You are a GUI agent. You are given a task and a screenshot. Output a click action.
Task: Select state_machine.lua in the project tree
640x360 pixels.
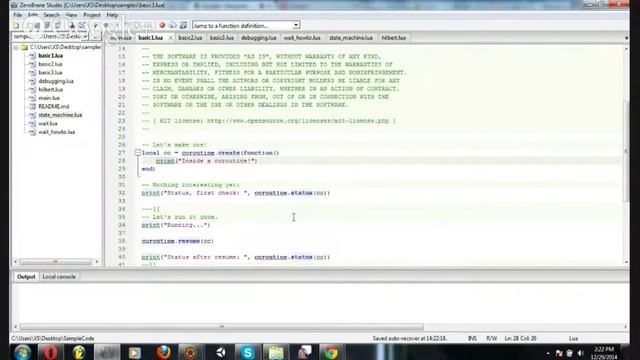click(x=60, y=115)
